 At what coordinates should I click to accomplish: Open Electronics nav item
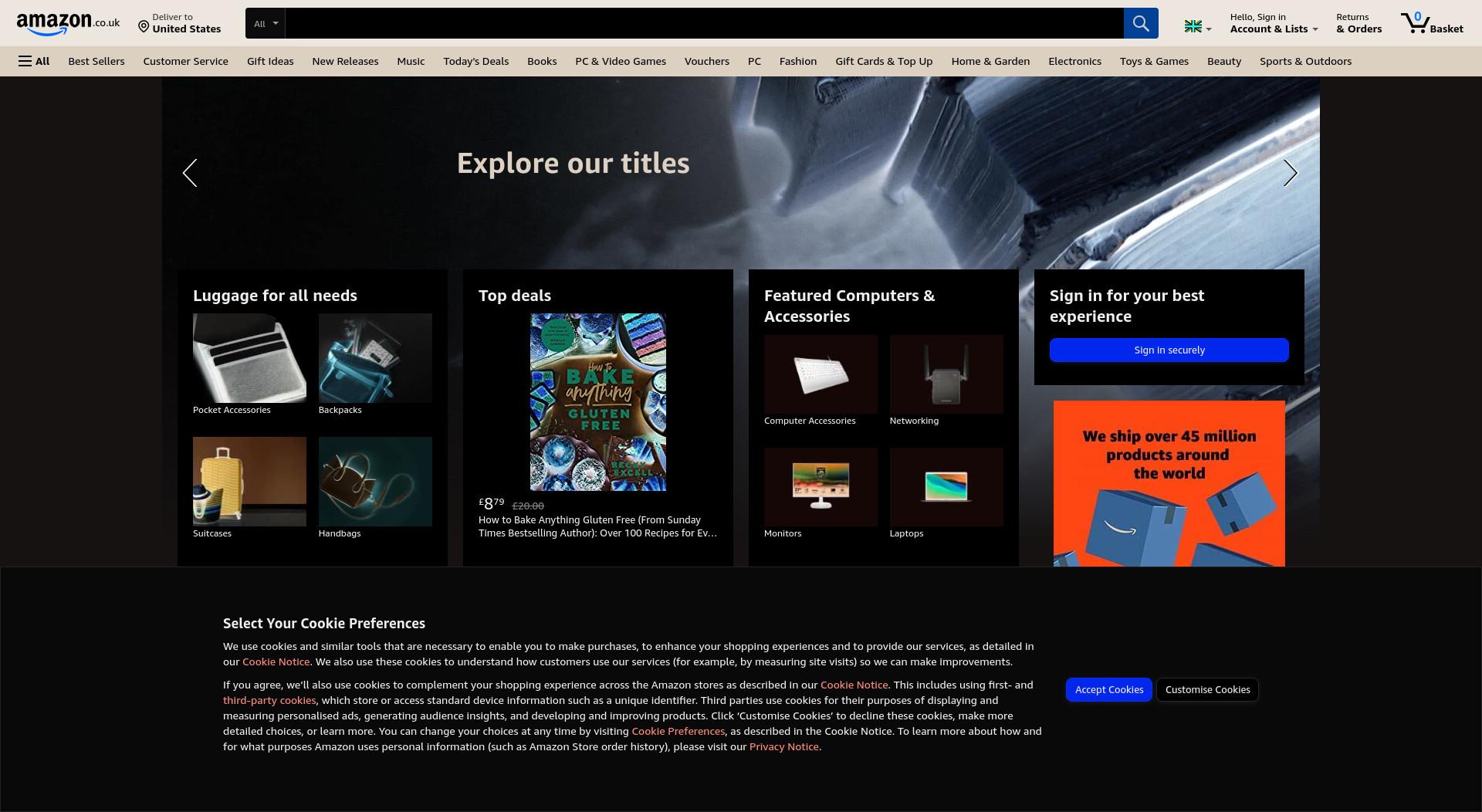(x=1074, y=61)
